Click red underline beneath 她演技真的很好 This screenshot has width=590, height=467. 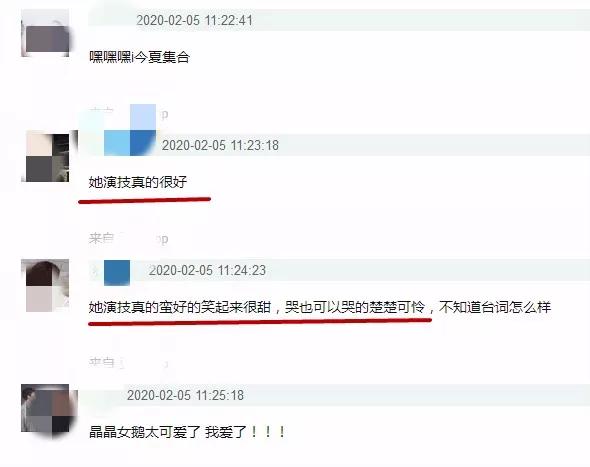click(x=144, y=200)
